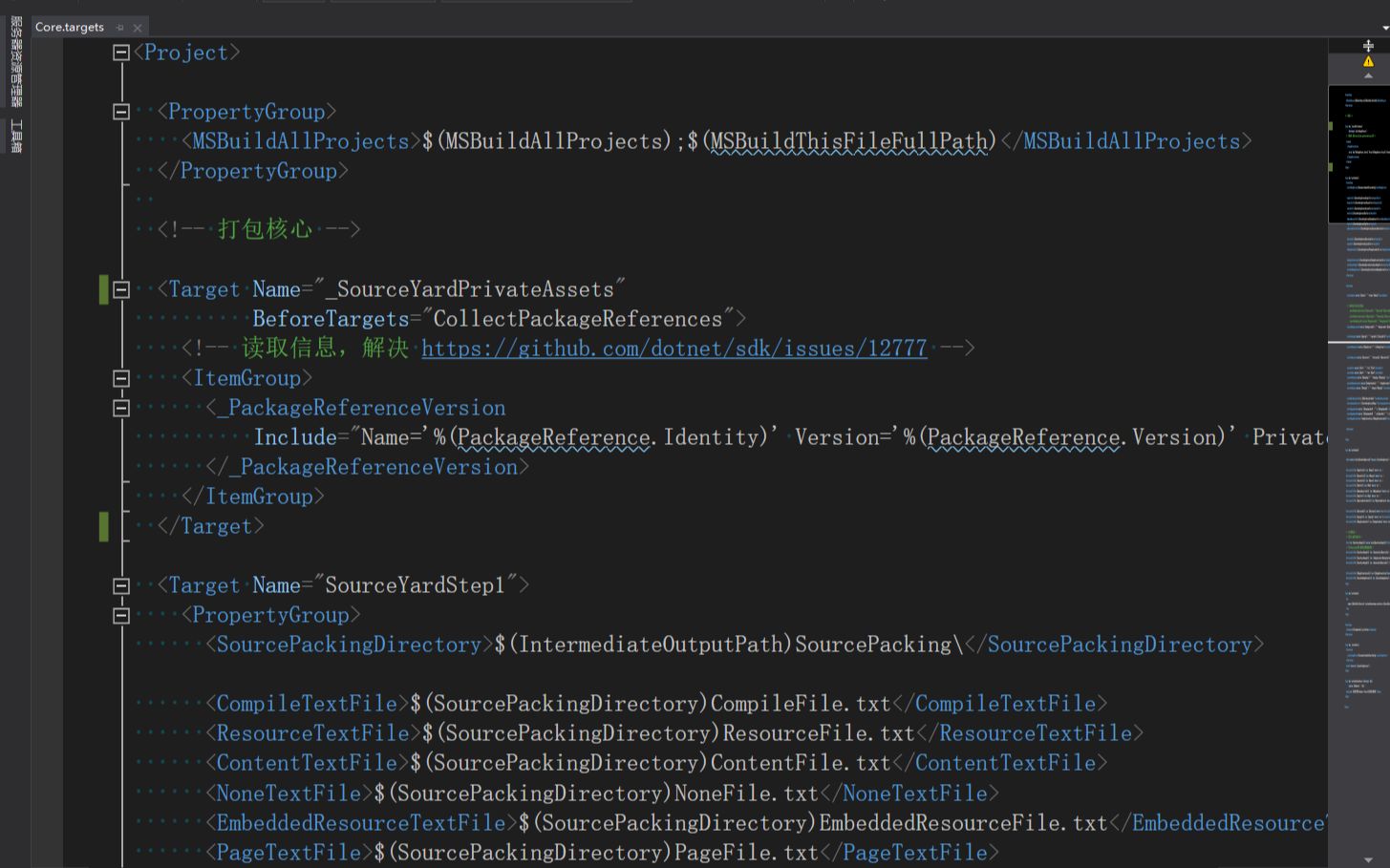Click the CollectPackageReferences value
This screenshot has width=1390, height=868.
578,319
